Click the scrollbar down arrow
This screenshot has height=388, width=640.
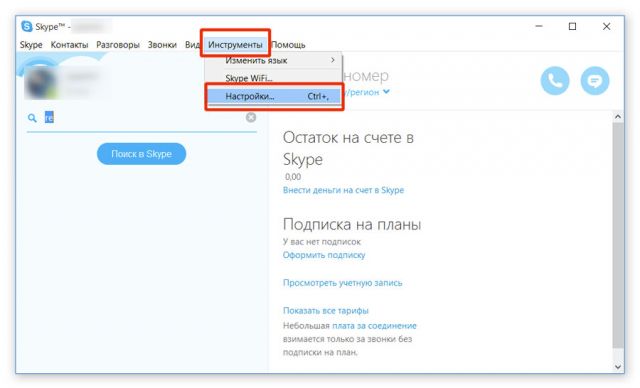point(618,366)
